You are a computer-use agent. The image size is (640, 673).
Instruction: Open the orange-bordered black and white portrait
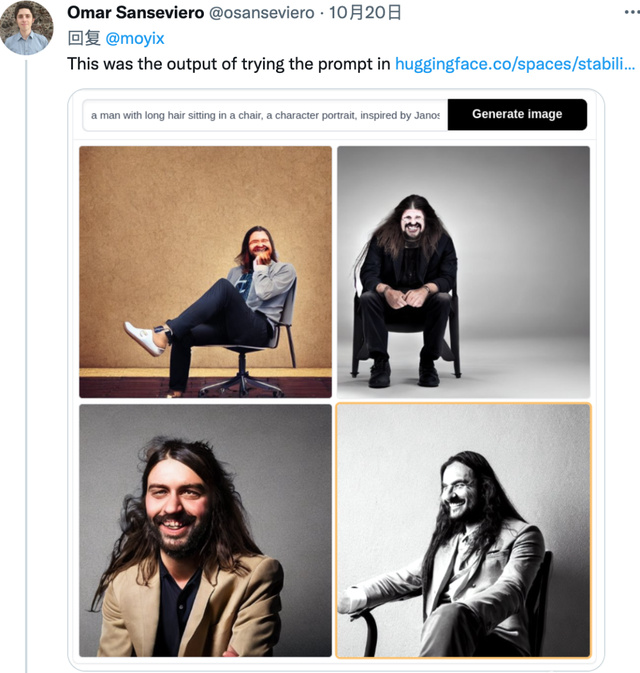pos(463,530)
